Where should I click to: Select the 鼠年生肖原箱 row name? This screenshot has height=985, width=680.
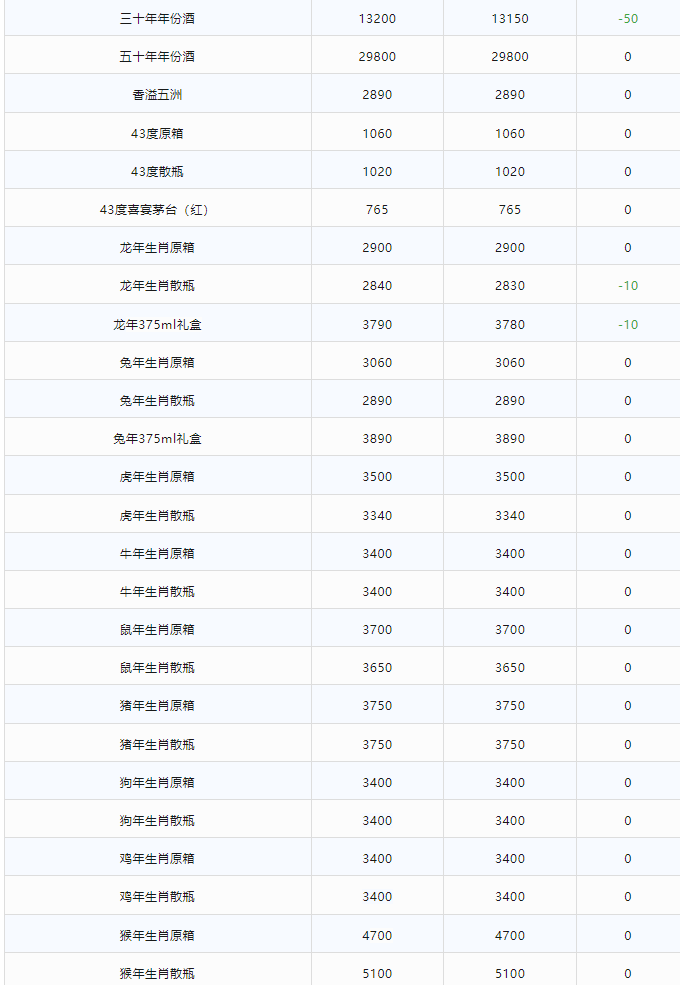[x=157, y=629]
